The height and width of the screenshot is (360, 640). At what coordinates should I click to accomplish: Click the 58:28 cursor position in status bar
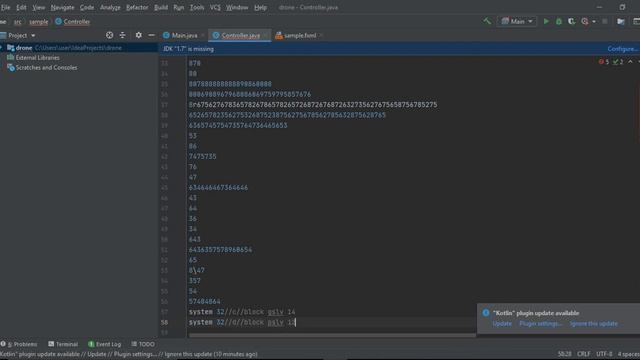tap(564, 354)
